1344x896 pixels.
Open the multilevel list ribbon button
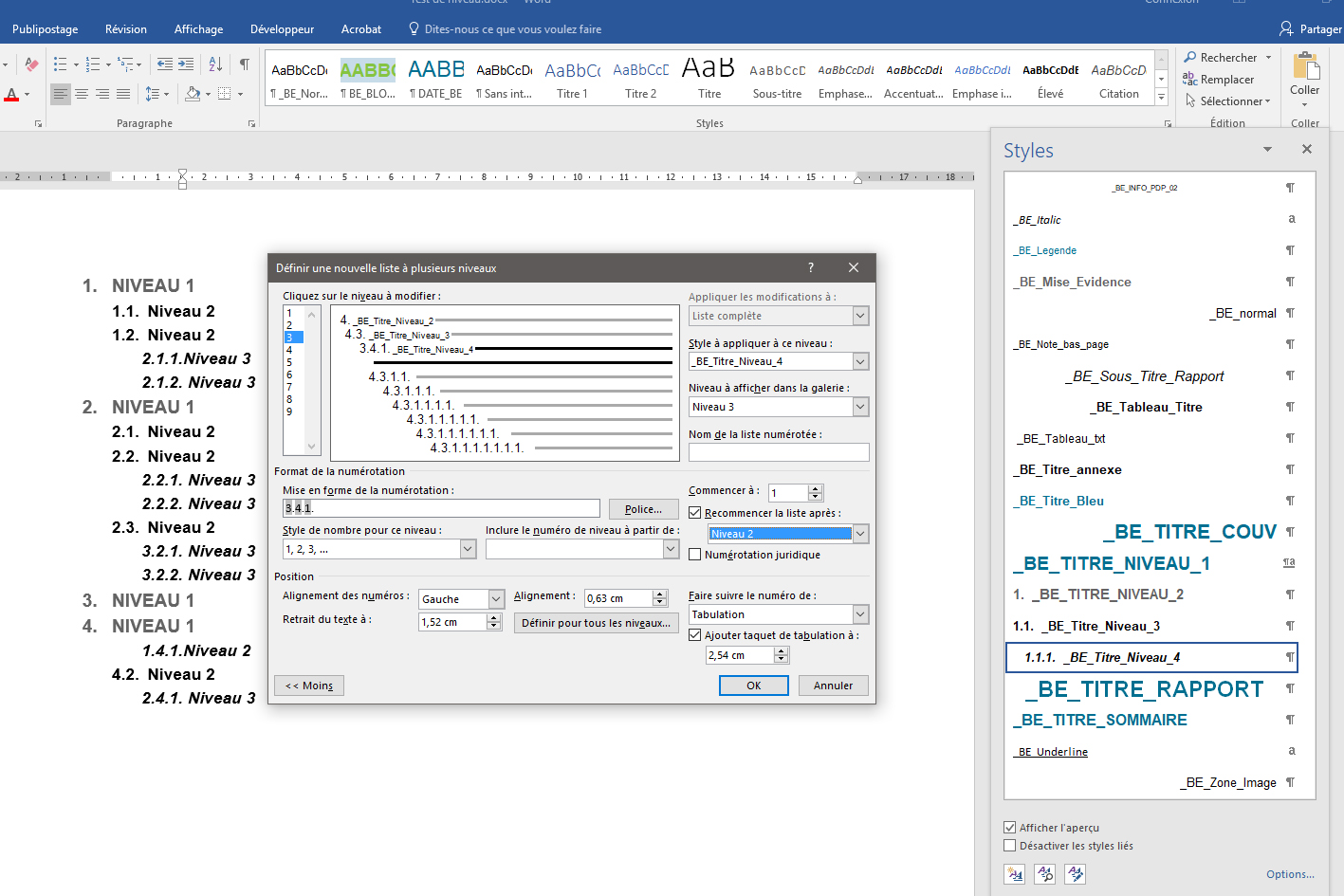(x=125, y=64)
